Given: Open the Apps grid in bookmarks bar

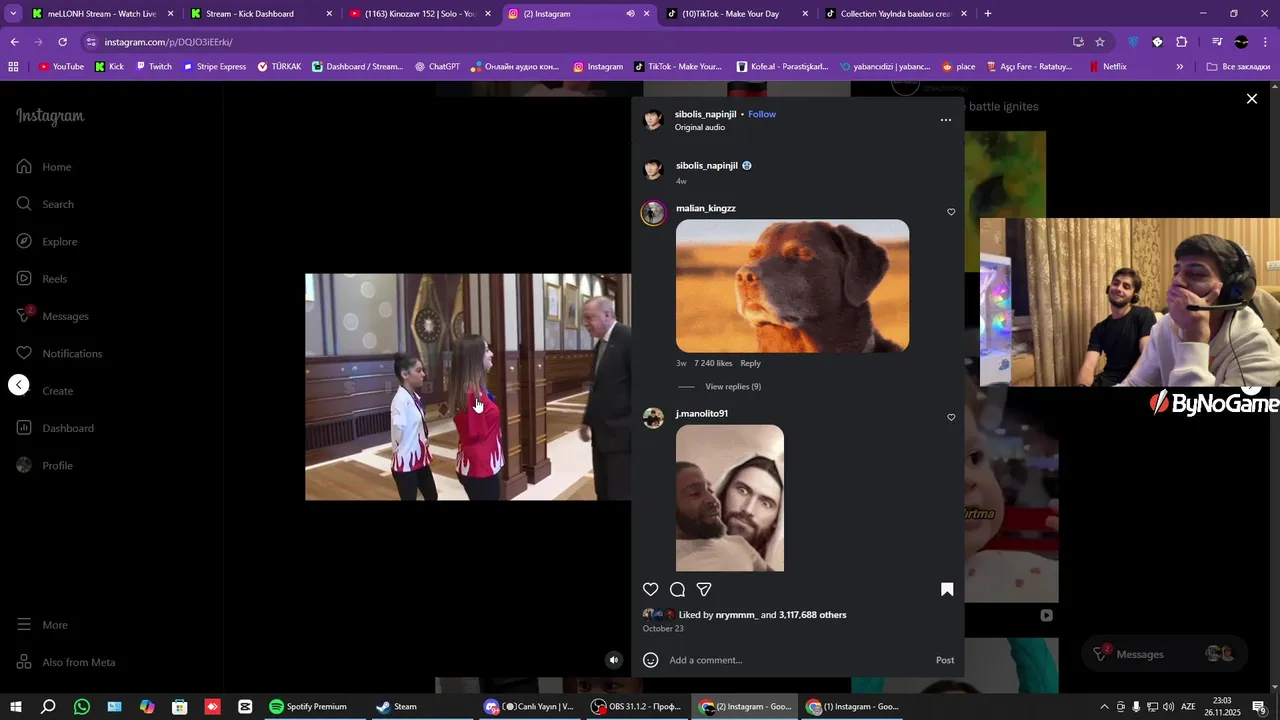Looking at the screenshot, I should [13, 67].
